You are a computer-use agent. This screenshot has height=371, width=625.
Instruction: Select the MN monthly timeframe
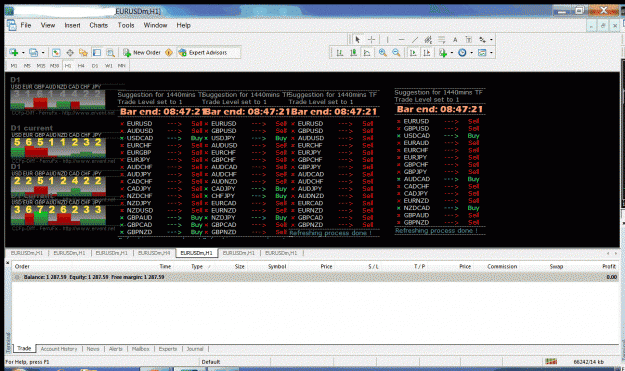coord(122,66)
